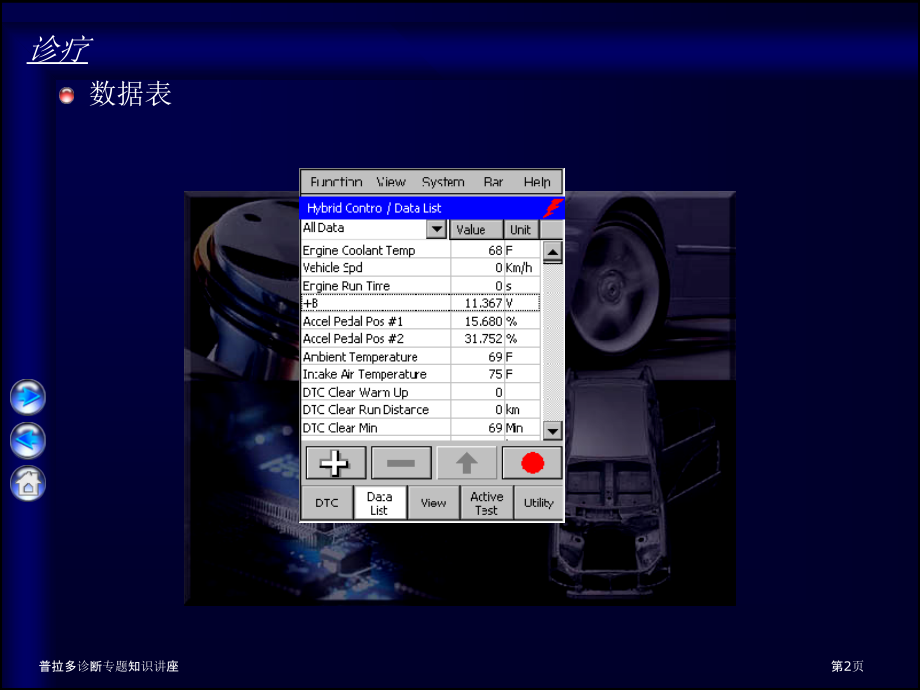The width and height of the screenshot is (920, 690).
Task: Click the plus add-item icon button
Action: (335, 463)
